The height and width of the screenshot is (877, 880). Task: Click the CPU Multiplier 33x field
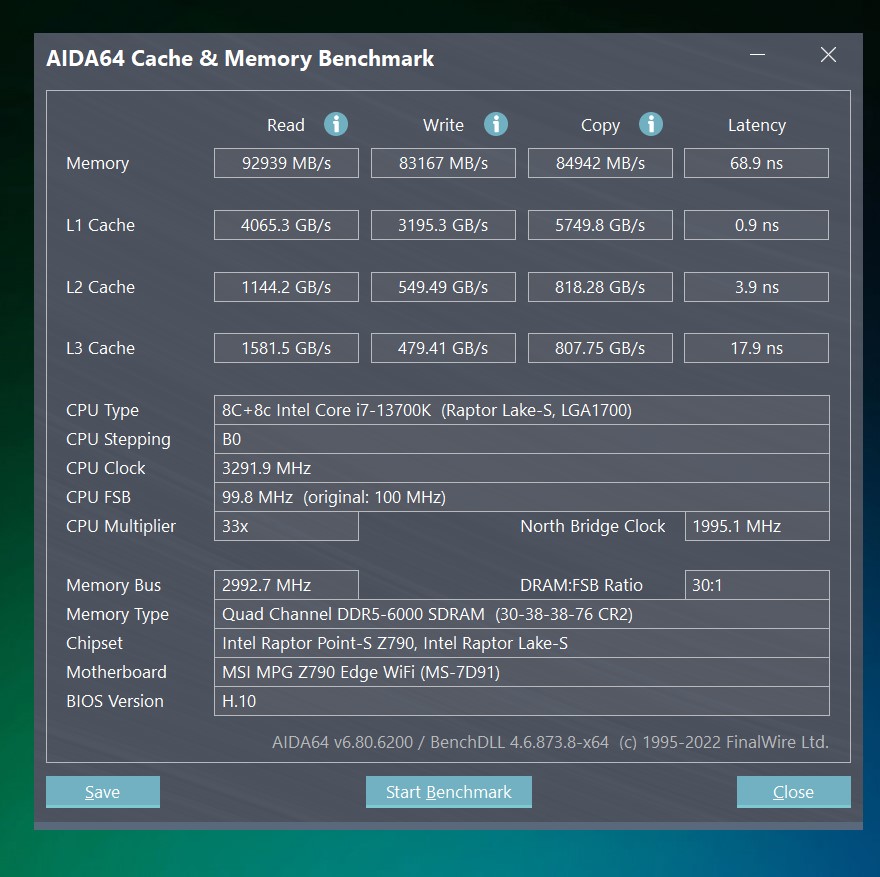[286, 525]
